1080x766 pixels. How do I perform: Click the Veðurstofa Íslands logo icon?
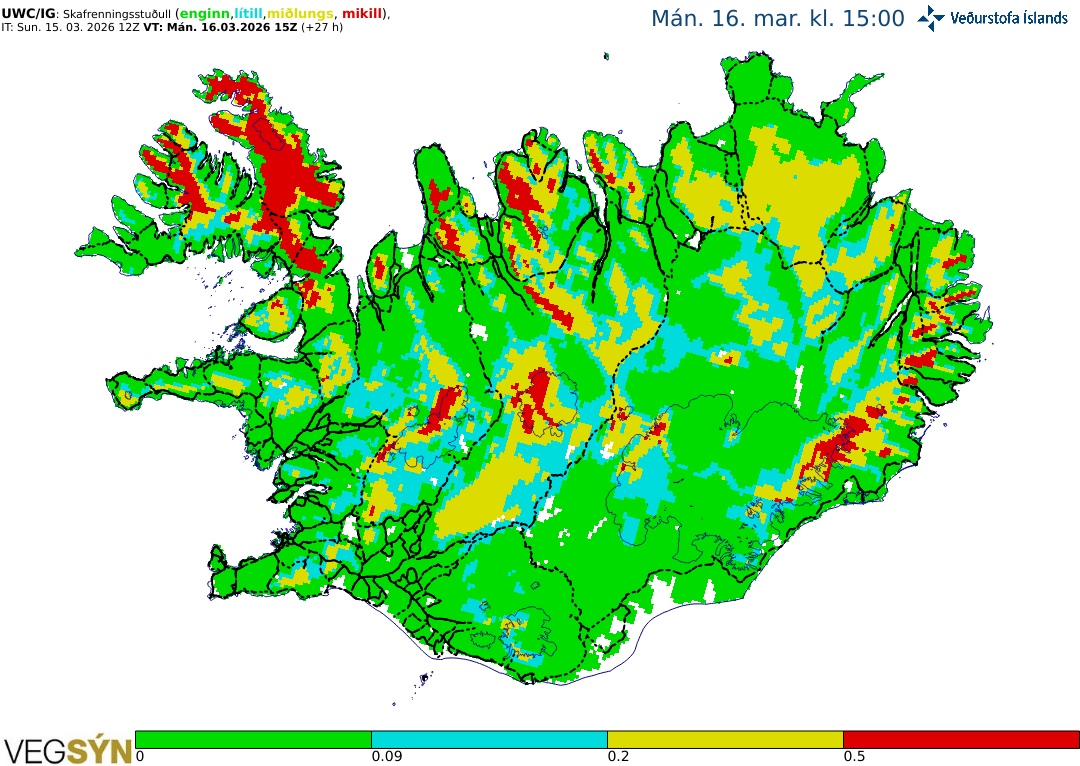click(931, 19)
